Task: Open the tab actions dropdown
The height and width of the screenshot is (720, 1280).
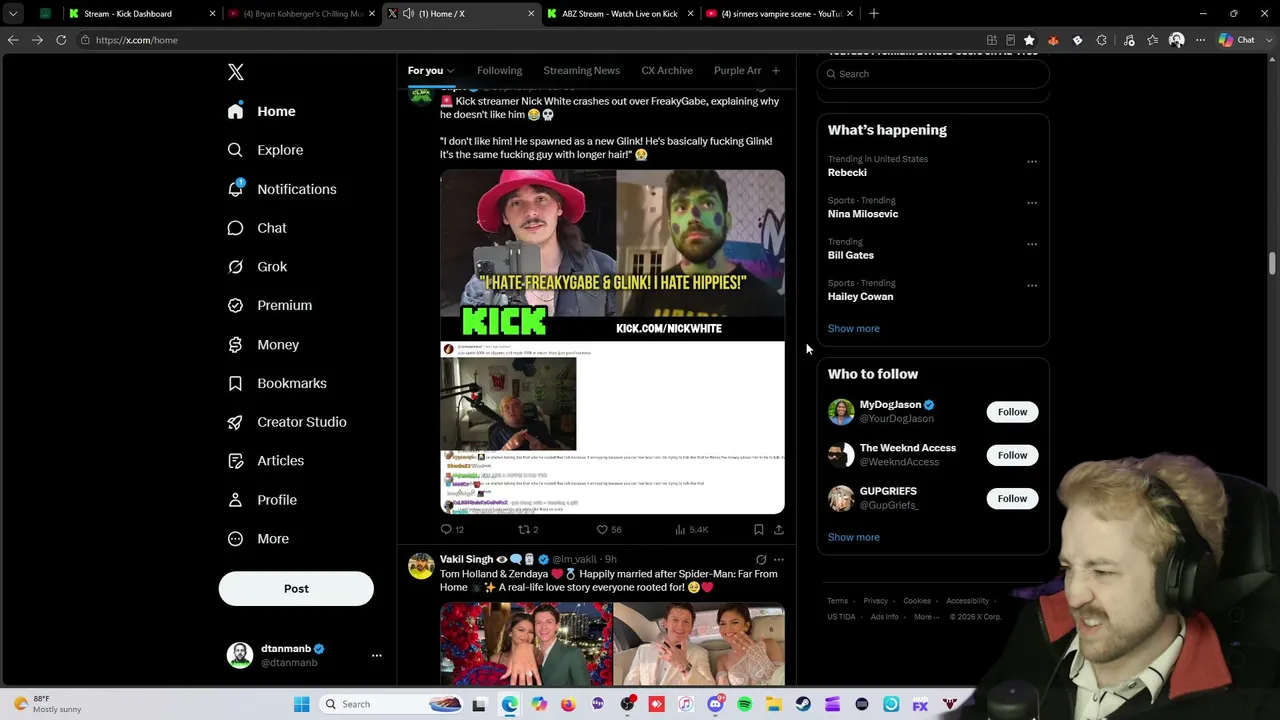Action: pos(13,14)
